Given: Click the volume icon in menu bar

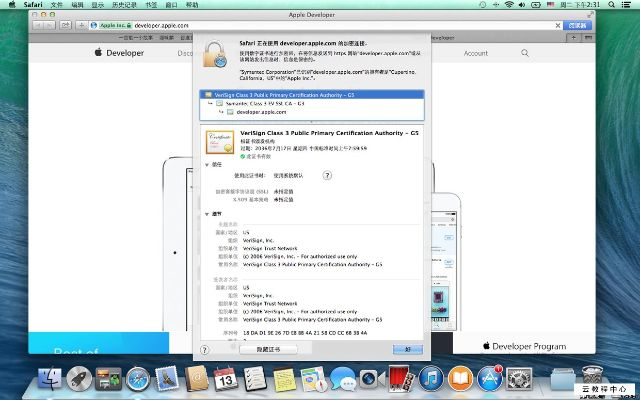Looking at the screenshot, I should pos(522,4).
